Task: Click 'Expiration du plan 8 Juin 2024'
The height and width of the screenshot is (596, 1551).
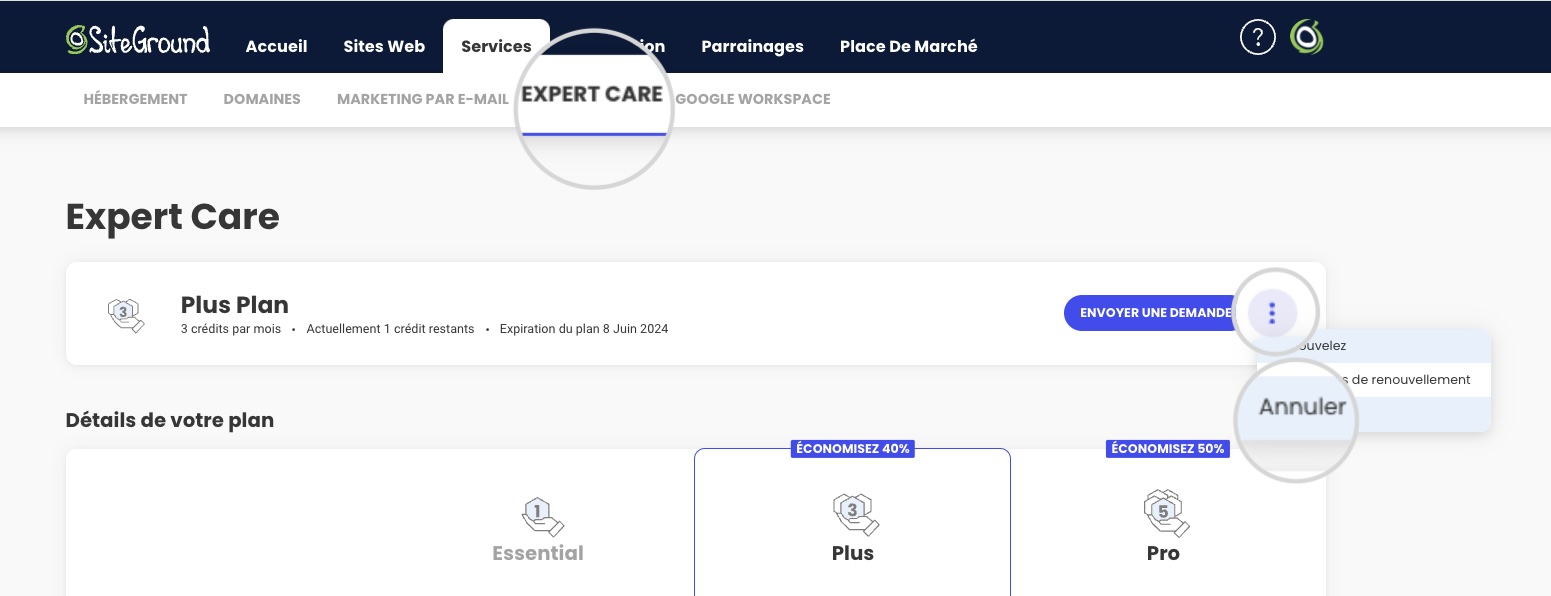Action: [x=584, y=329]
